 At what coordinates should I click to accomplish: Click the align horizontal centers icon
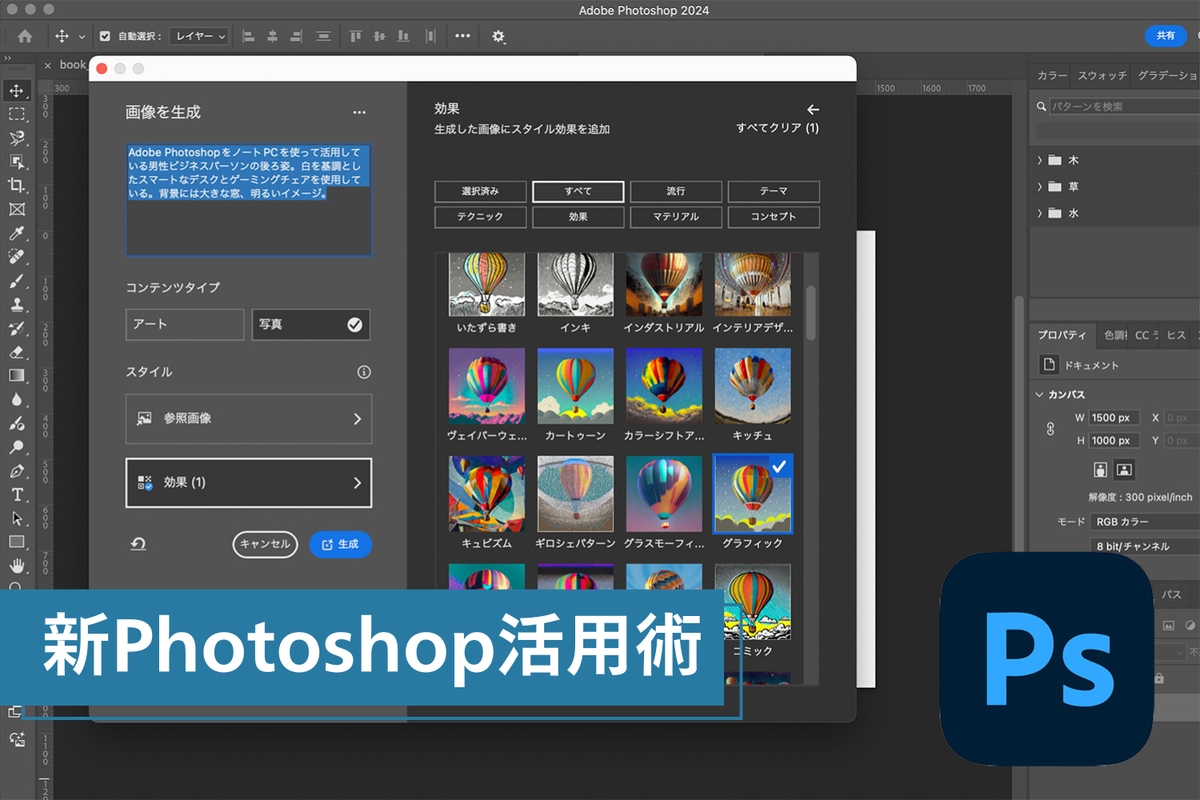272,36
